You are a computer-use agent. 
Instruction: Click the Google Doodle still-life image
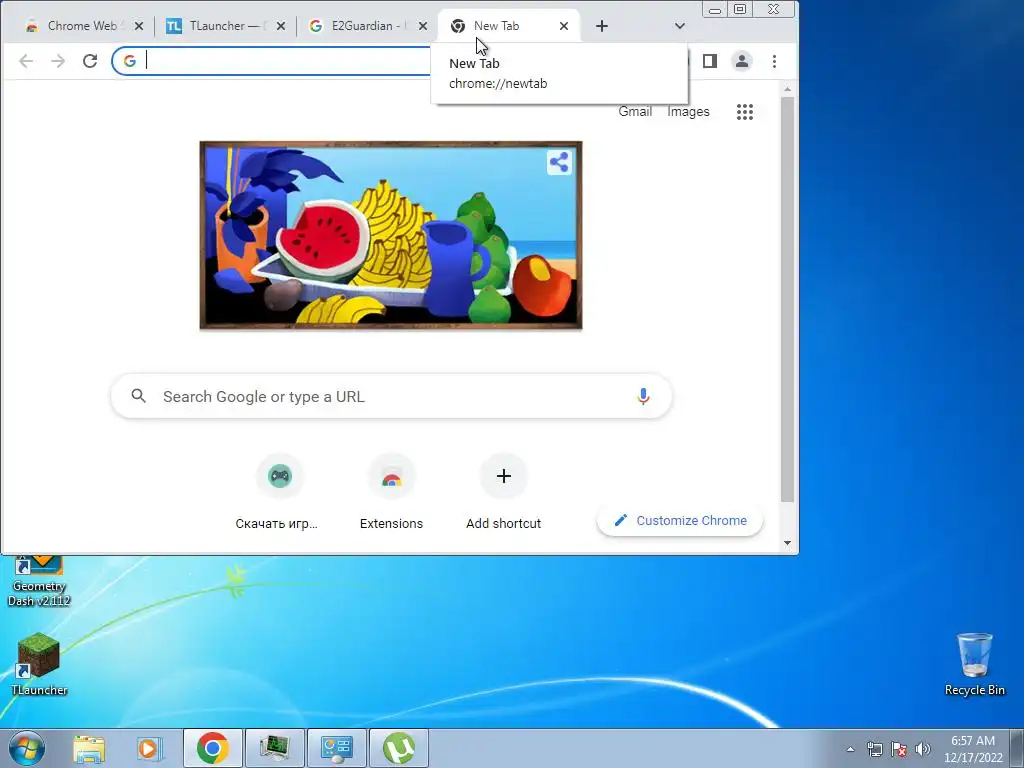pos(391,235)
